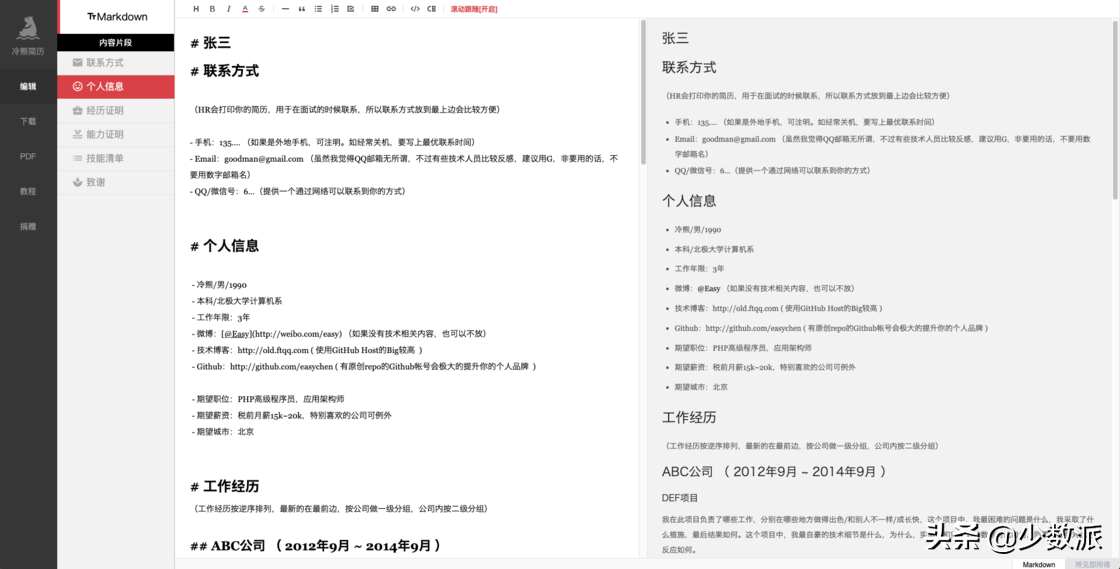Screen dimensions: 1120x569
Task: Click the # 张三 heading in editor
Action: click(211, 44)
